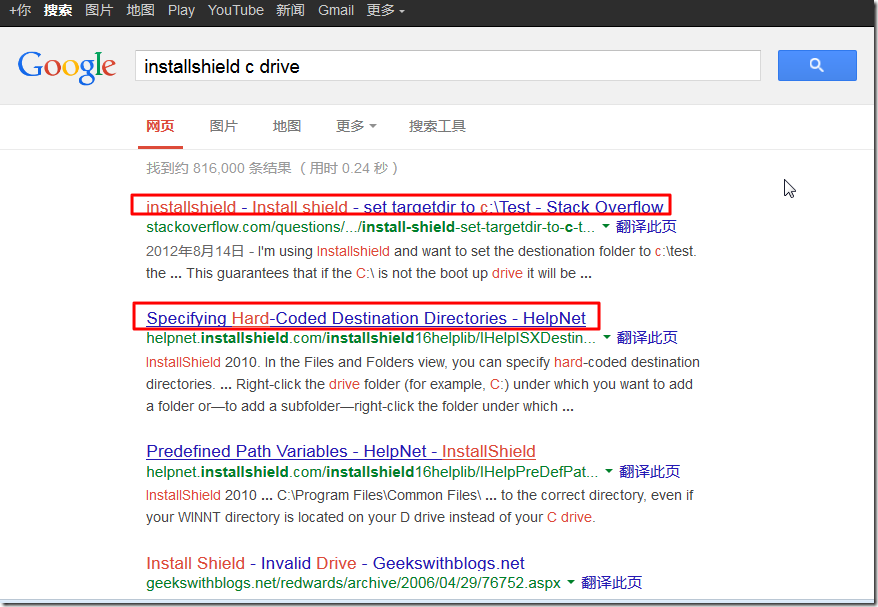Switch to the 图片 results tab
The image size is (878, 607).
223,126
